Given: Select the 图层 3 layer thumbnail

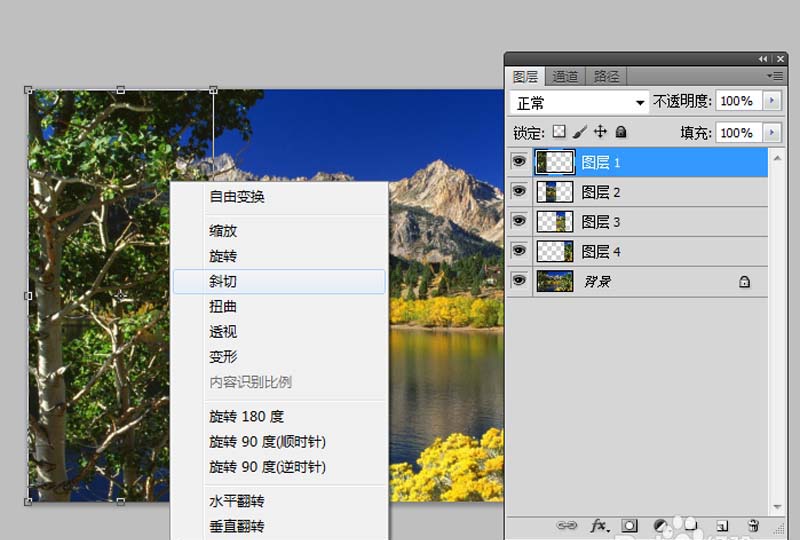Looking at the screenshot, I should point(555,222).
